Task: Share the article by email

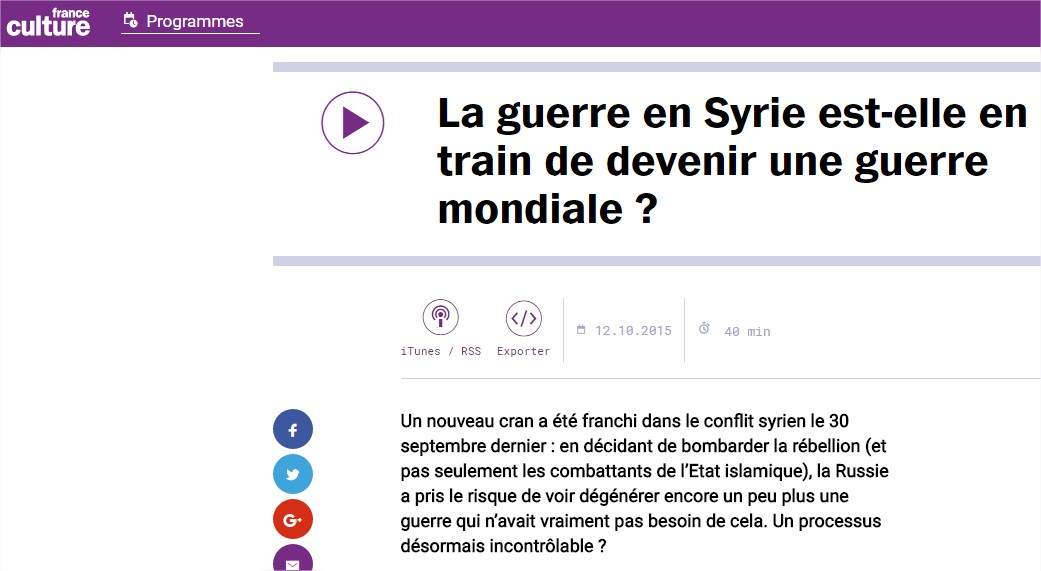Action: [x=293, y=559]
